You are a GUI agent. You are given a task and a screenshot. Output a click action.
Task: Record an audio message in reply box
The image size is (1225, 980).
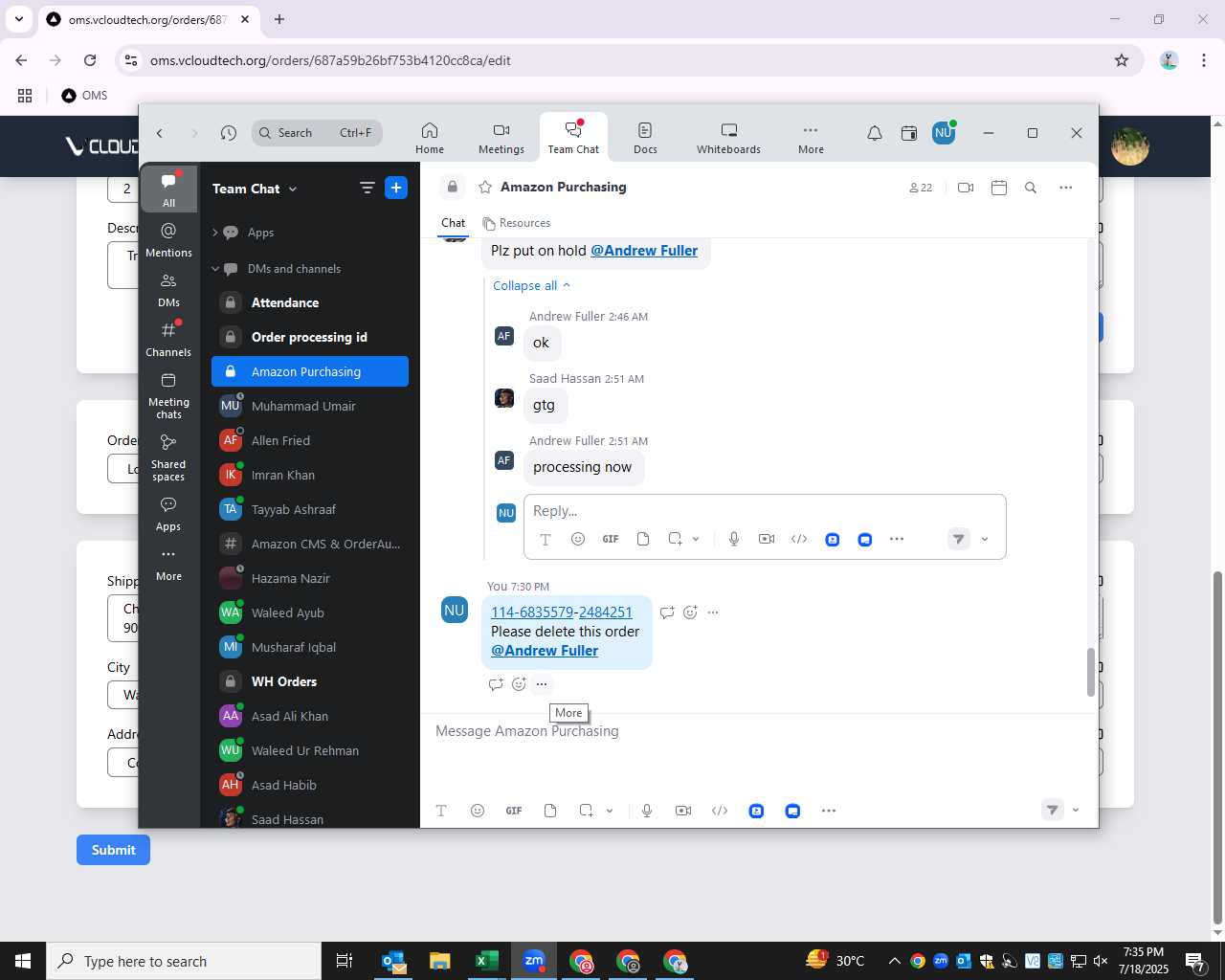734,539
